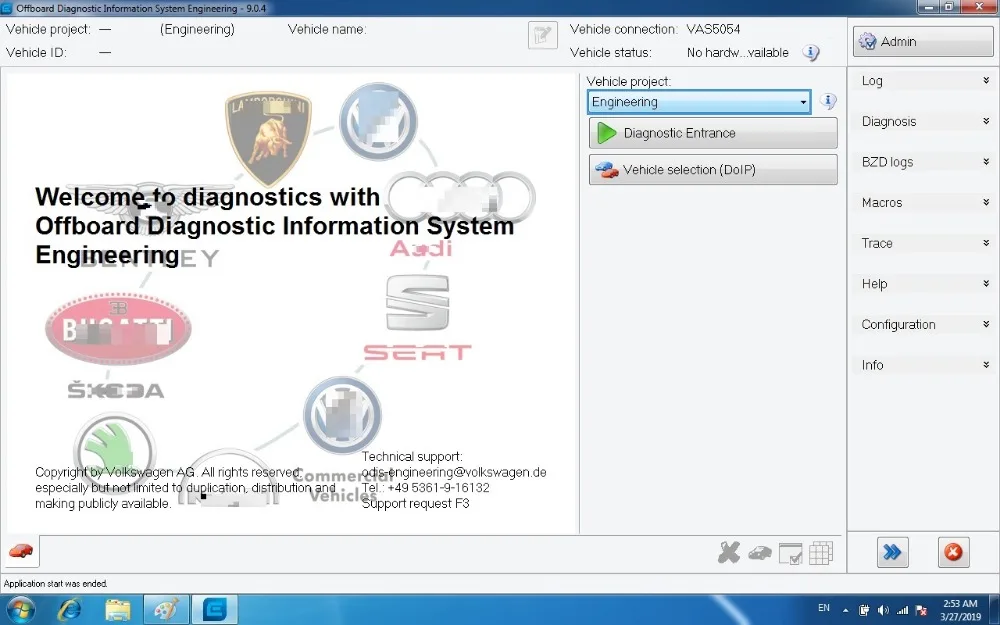Open the vehicle project info icon

pos(828,101)
